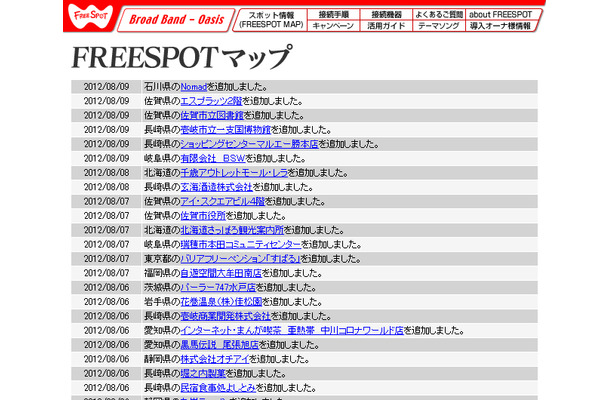Open the 民宿食事処よしとみ link
This screenshot has width=610, height=400.
[218, 388]
